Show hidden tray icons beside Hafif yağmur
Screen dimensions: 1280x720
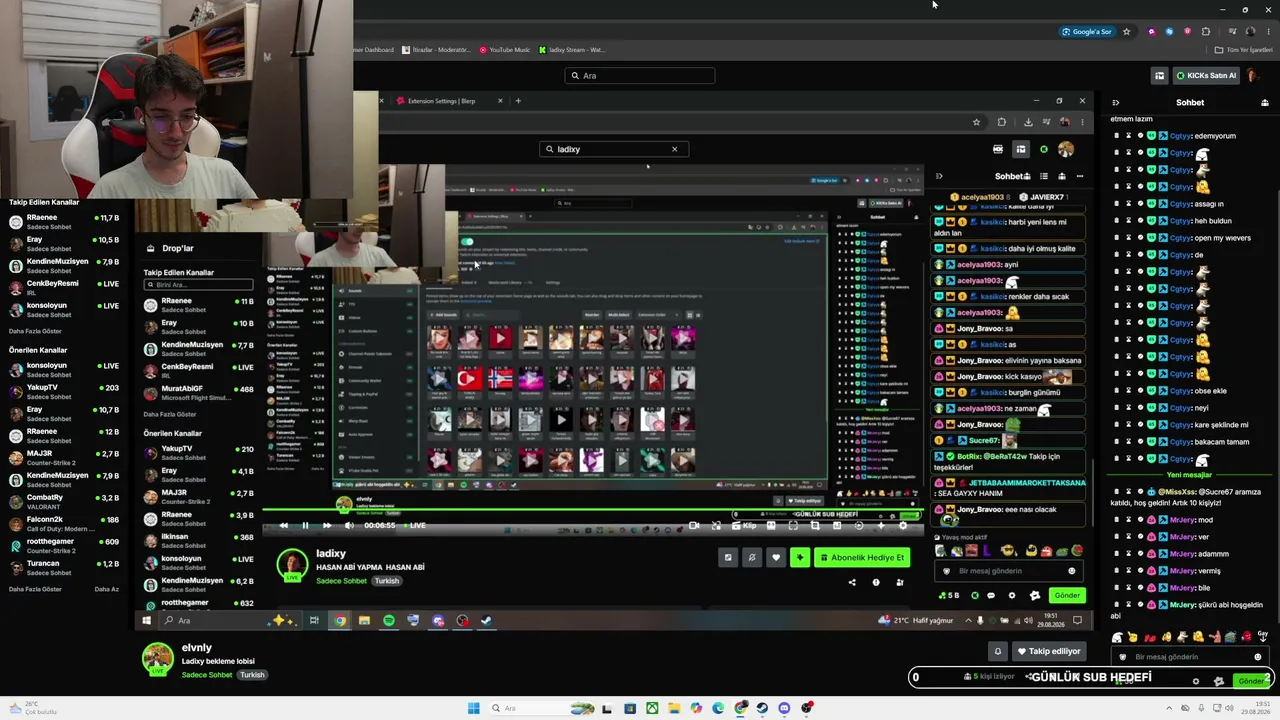pyautogui.click(x=967, y=620)
